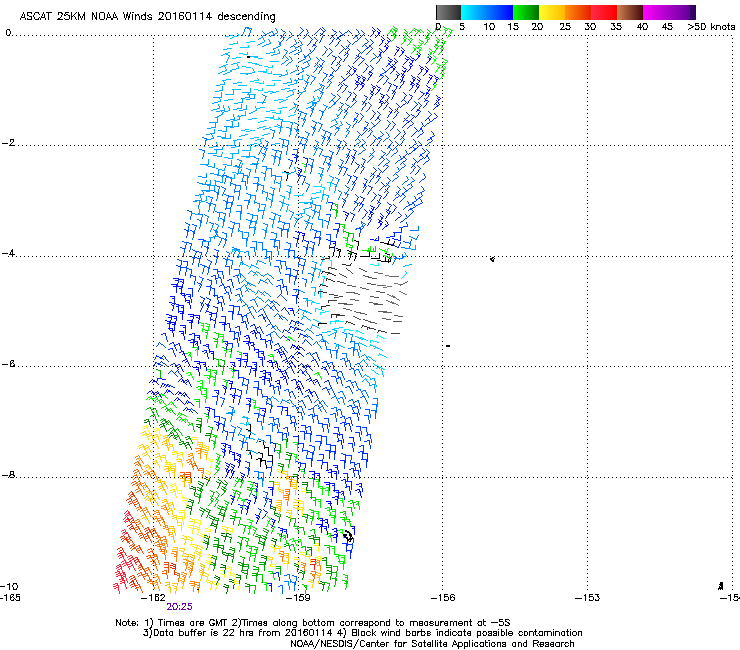Click the small island marker near -4, -155

(x=492, y=259)
